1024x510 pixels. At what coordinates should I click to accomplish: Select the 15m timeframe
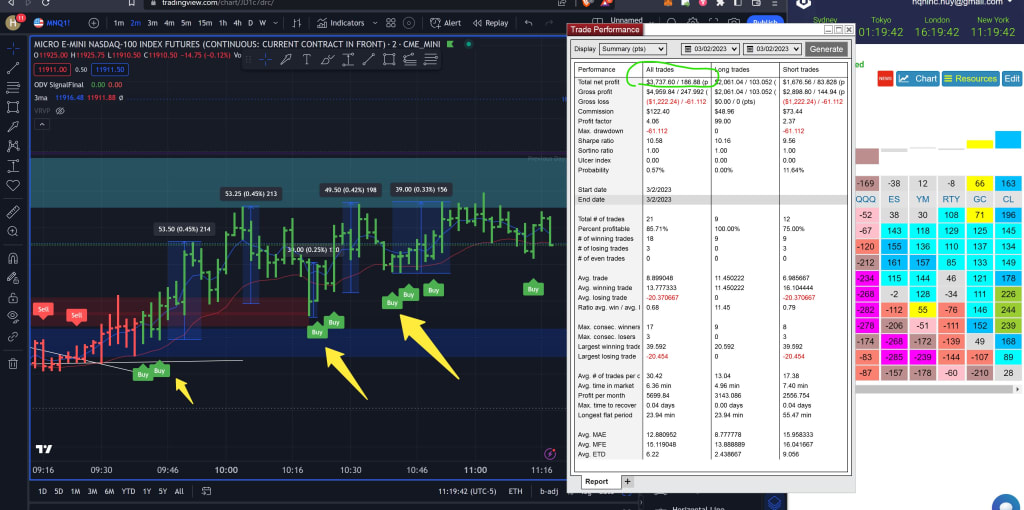click(x=204, y=23)
